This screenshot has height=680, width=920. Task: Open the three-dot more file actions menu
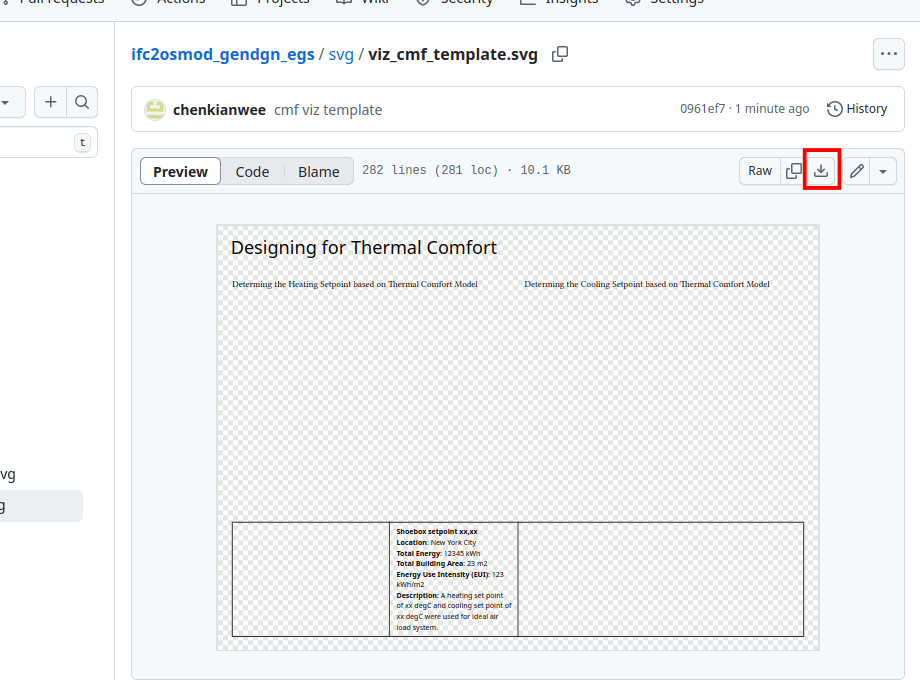pos(888,54)
